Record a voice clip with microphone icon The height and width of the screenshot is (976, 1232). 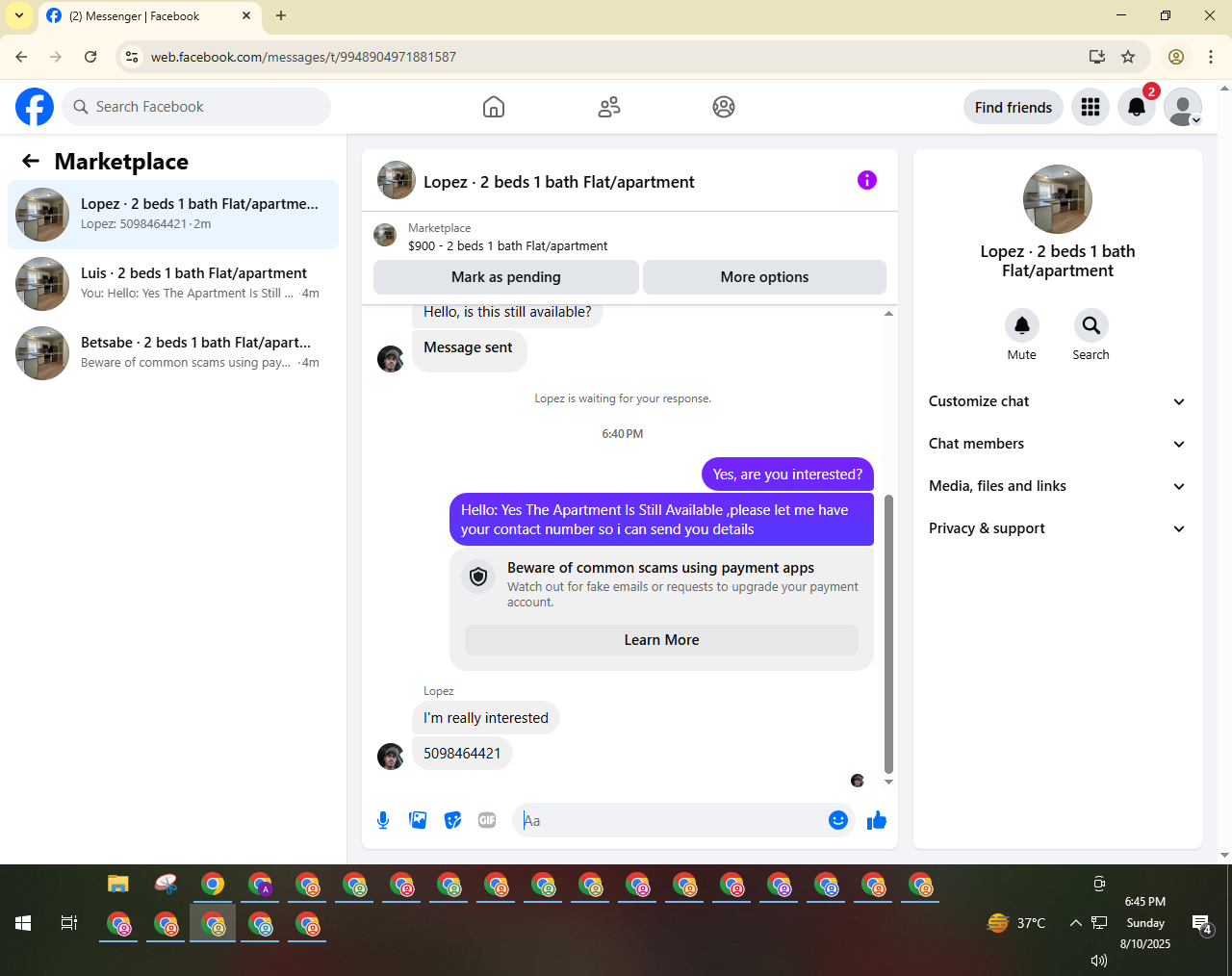pos(383,820)
